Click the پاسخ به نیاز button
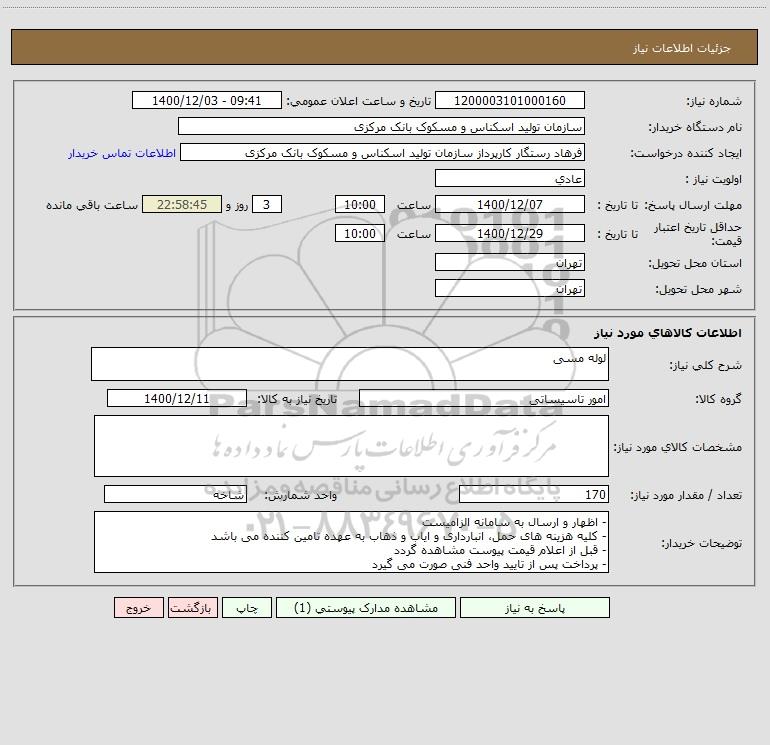770x745 pixels. 535,608
